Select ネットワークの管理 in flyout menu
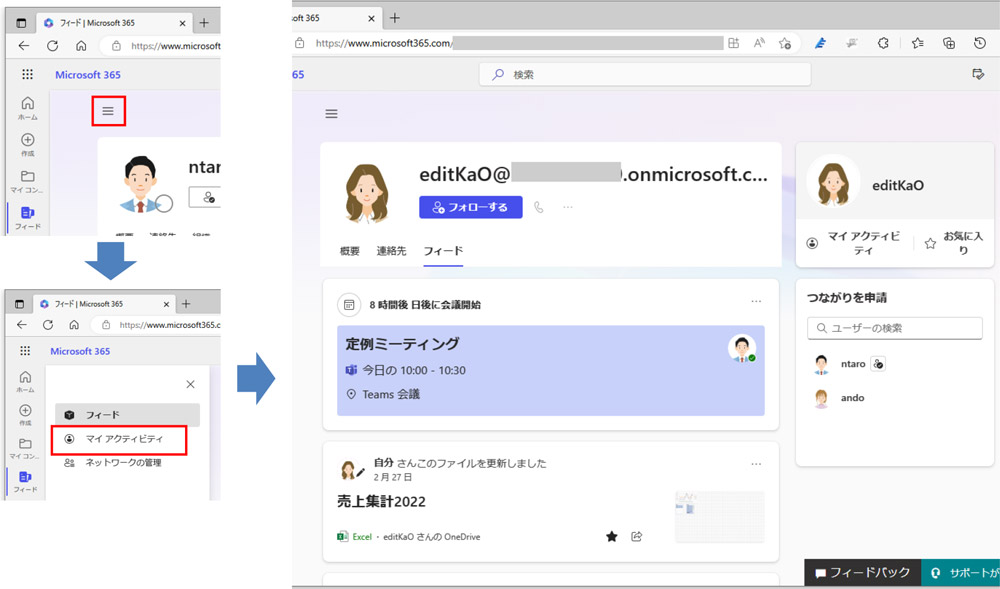 [113, 463]
